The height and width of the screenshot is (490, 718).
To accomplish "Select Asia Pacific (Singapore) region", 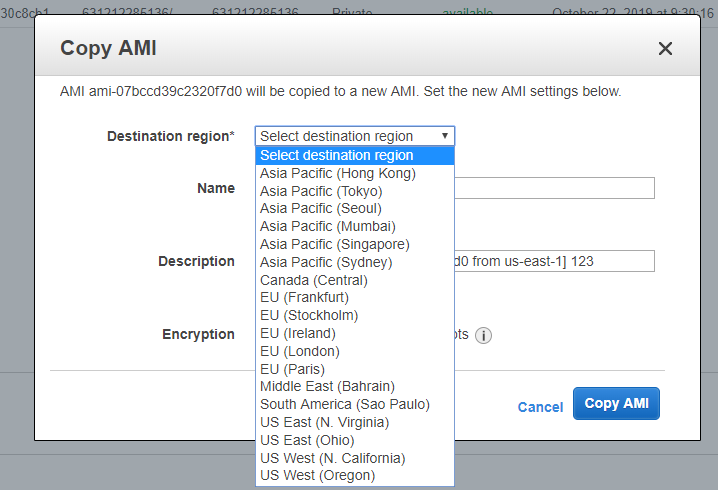I will pyautogui.click(x=354, y=244).
